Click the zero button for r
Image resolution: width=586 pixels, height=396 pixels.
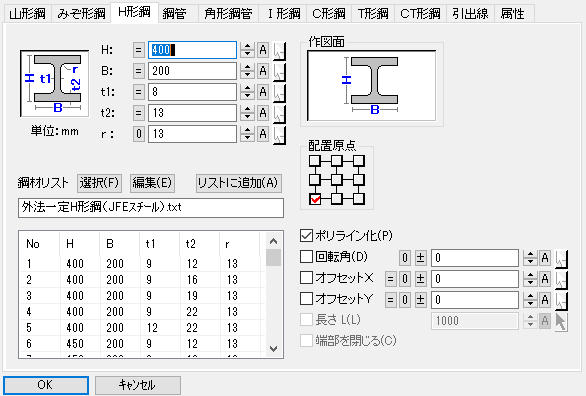coord(139,134)
